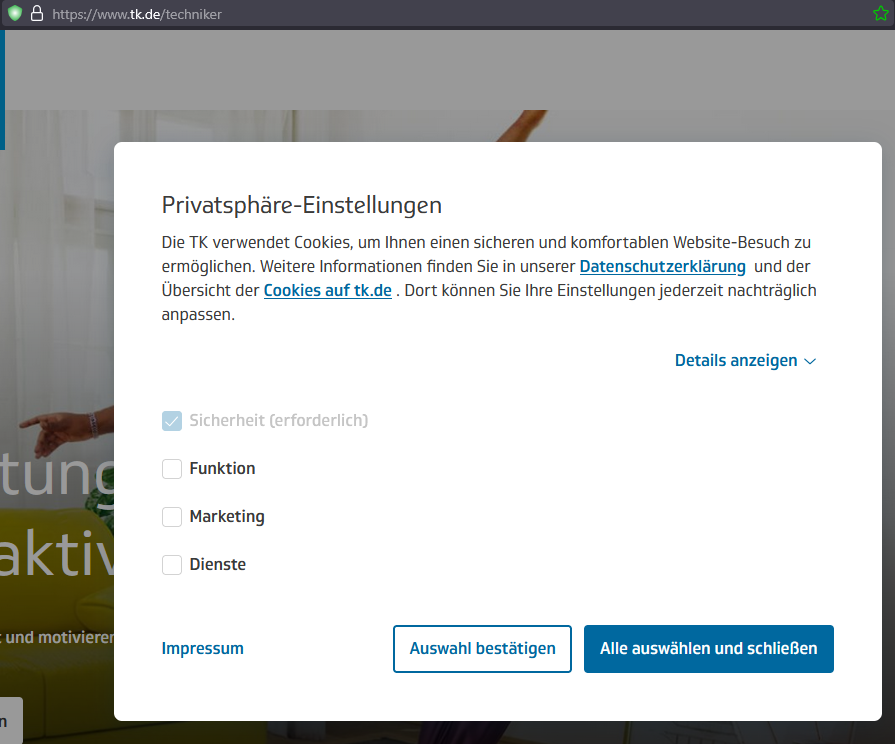Click the partially visible button at bottom-left edge
This screenshot has width=895, height=744.
click(x=10, y=720)
